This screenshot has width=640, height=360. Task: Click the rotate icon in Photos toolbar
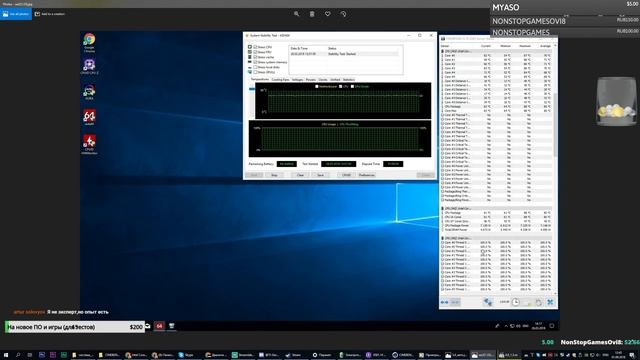pyautogui.click(x=343, y=14)
